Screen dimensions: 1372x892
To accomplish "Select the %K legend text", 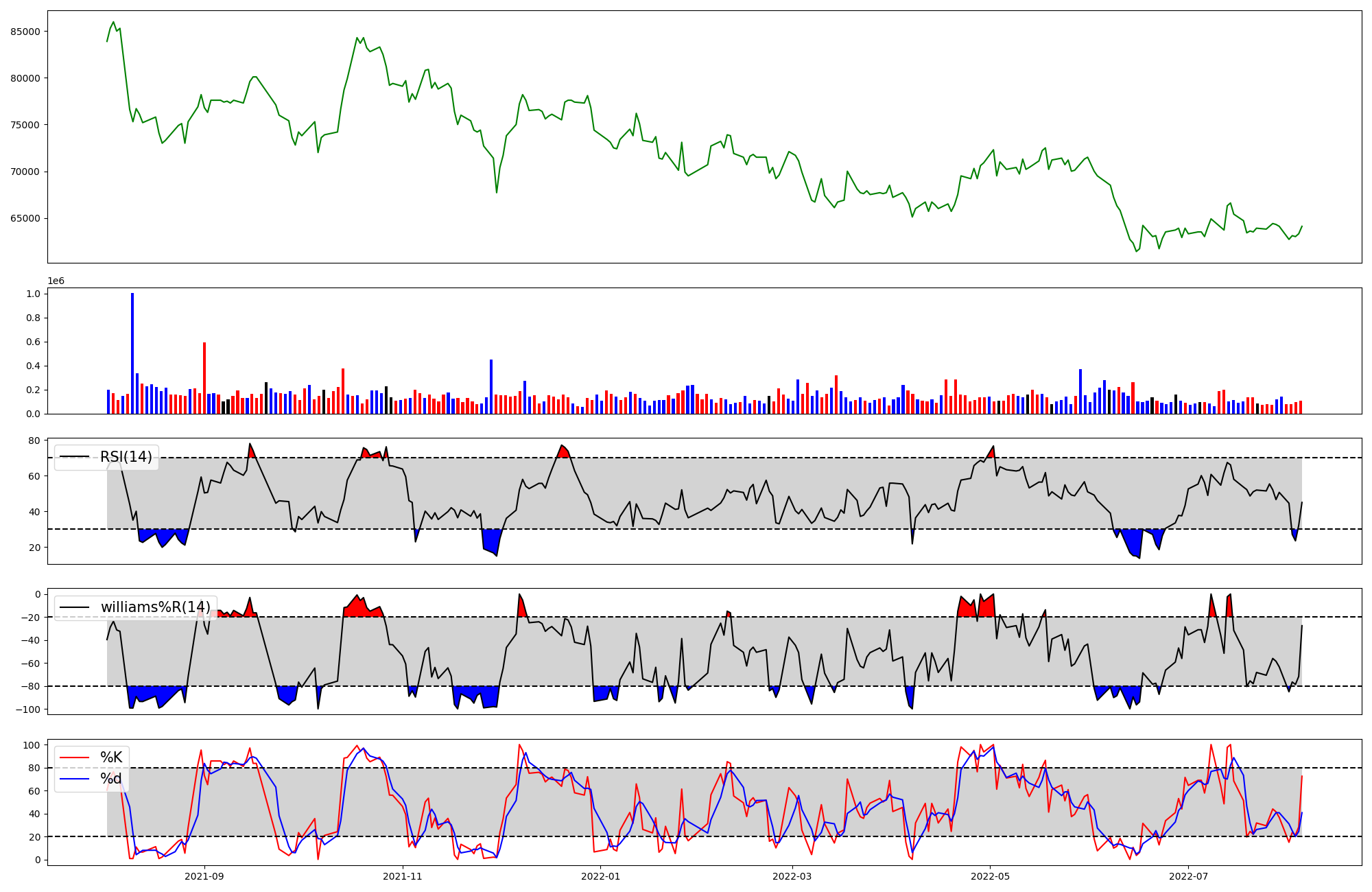I will pyautogui.click(x=111, y=758).
